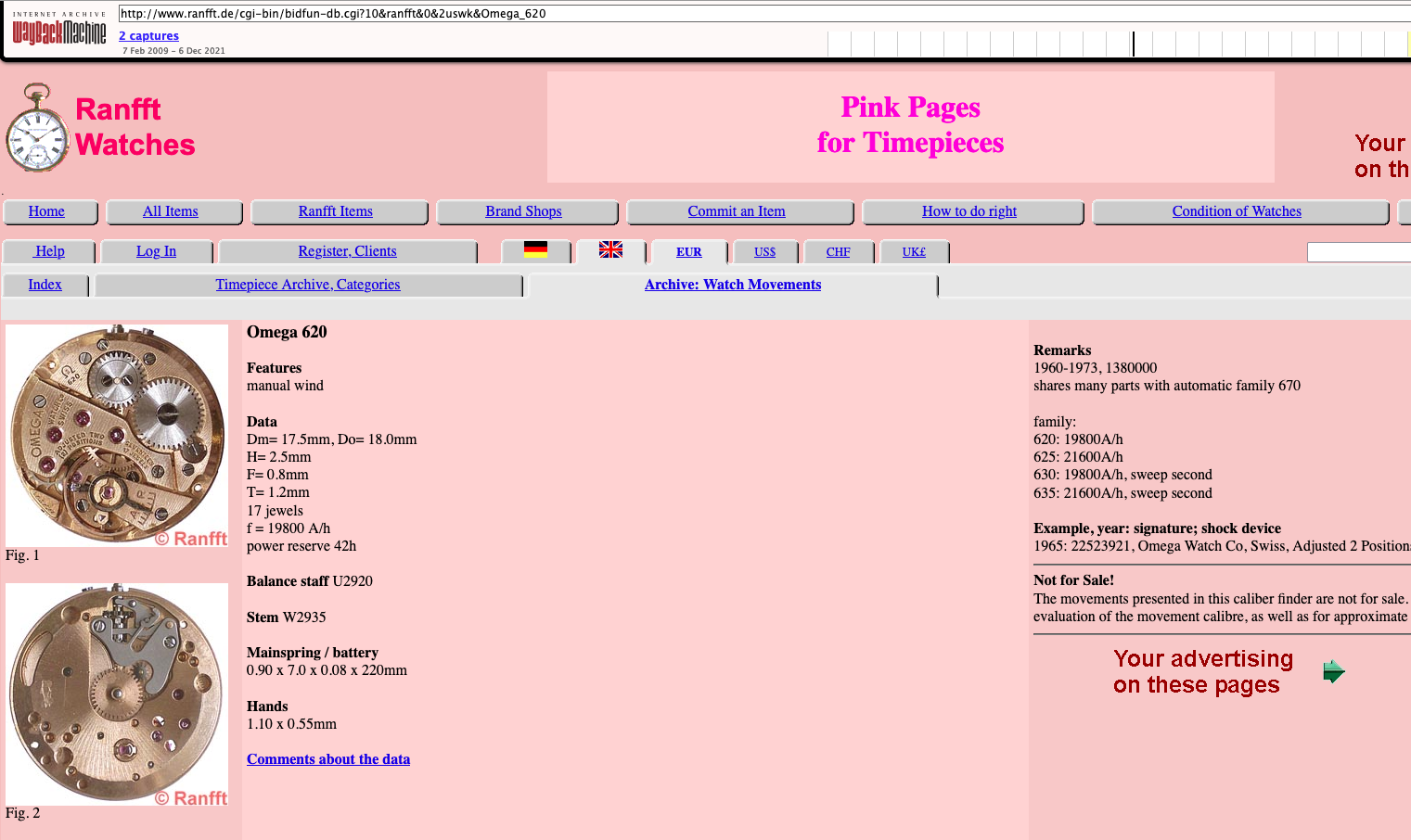The image size is (1411, 840).
Task: Open Comments about the data link
Action: [328, 759]
